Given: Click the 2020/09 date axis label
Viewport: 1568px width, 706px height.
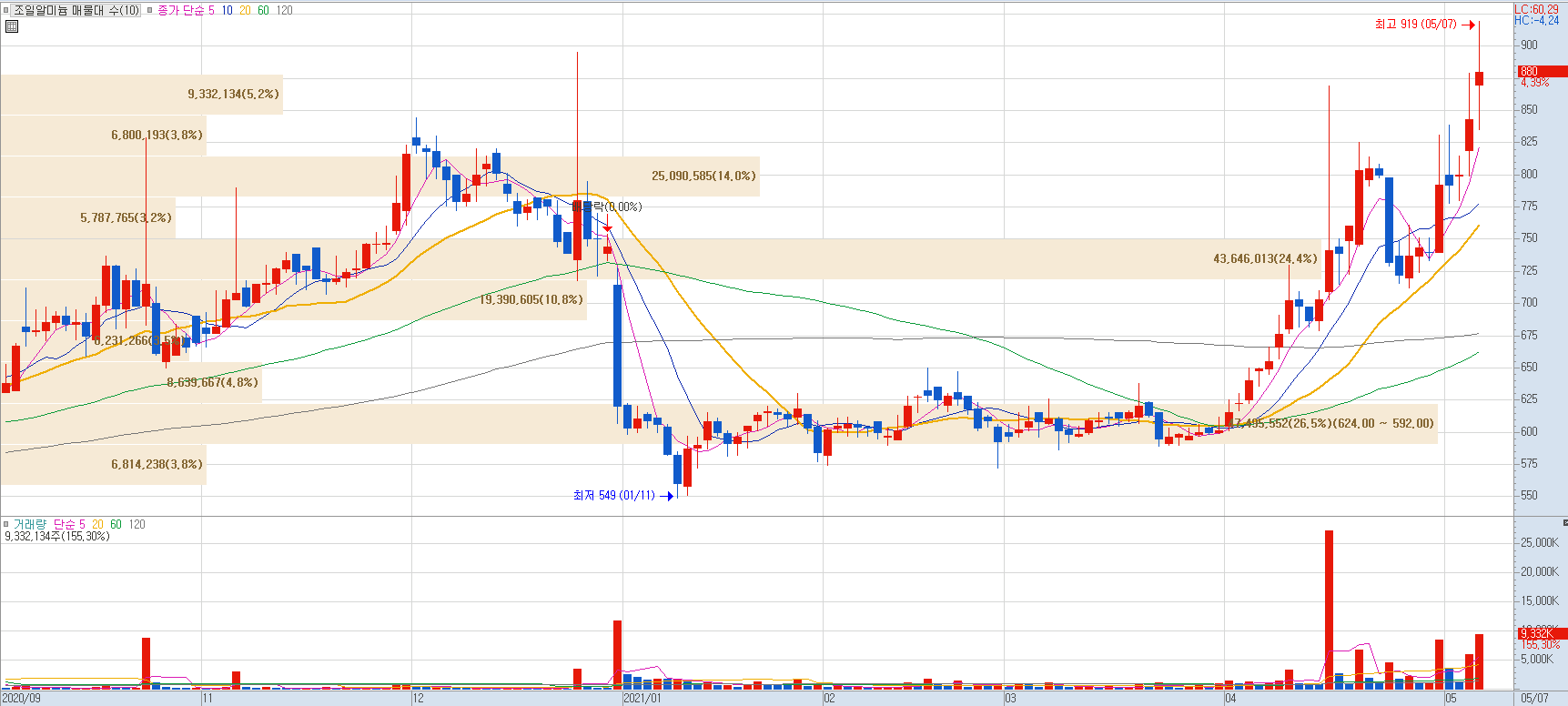Looking at the screenshot, I should click(22, 699).
